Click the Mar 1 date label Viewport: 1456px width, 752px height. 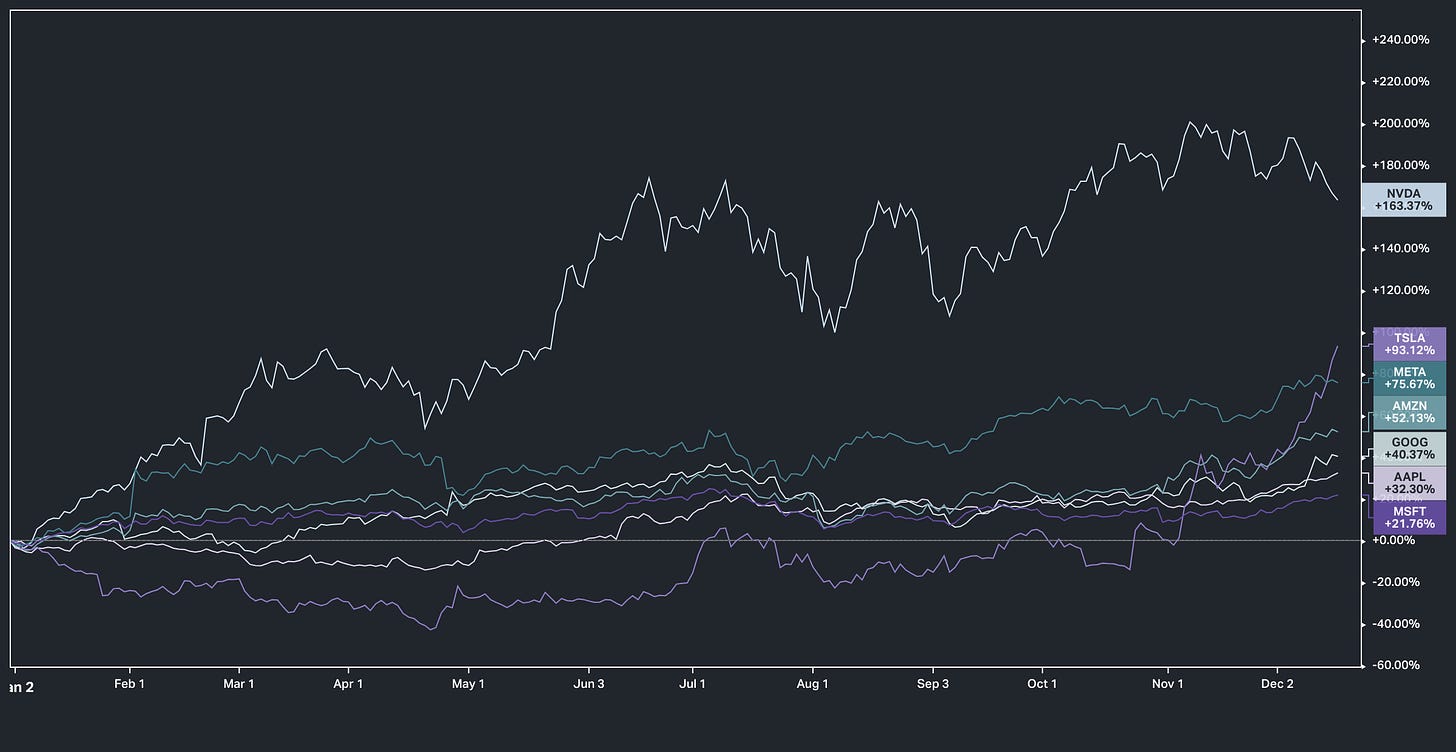click(x=238, y=684)
